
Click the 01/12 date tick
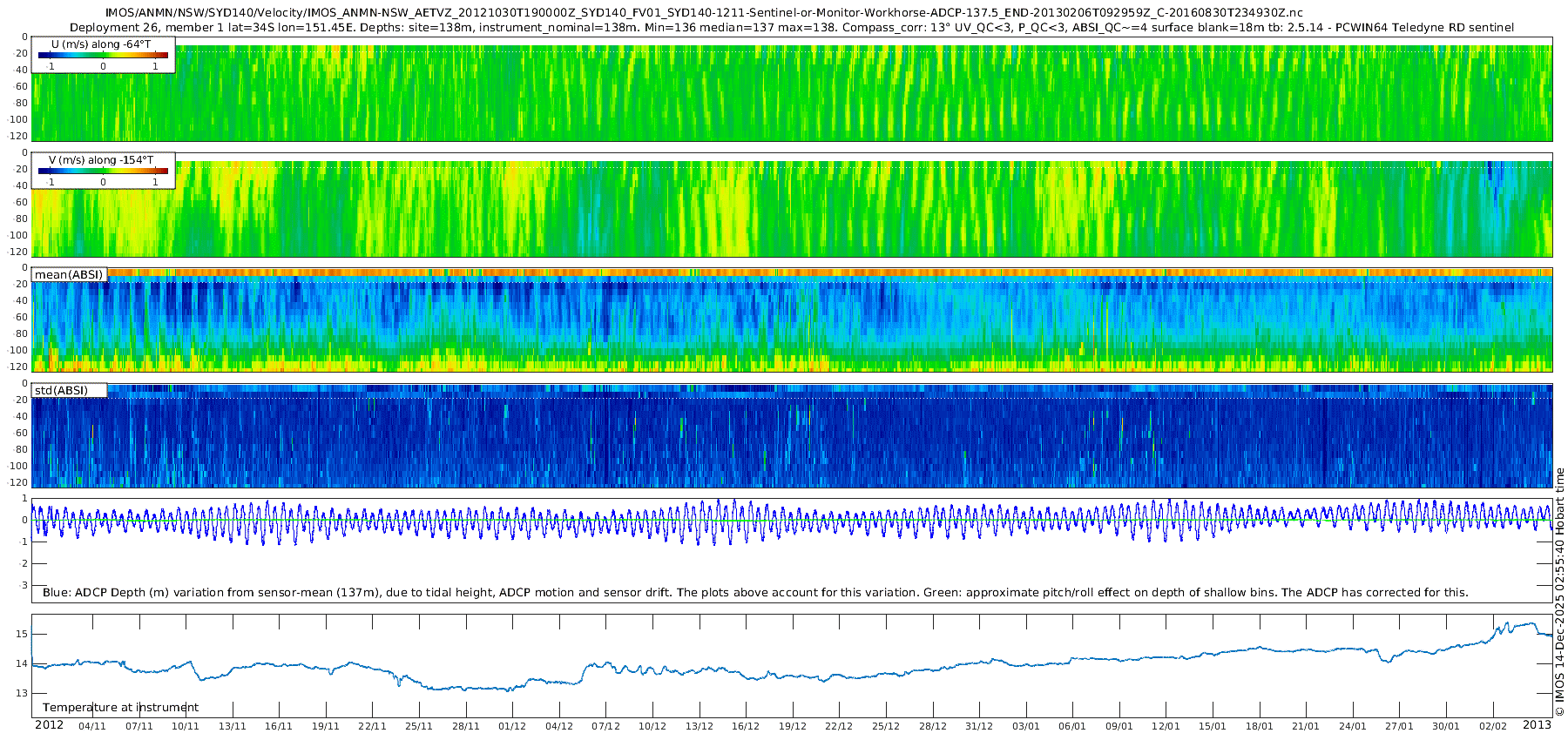pos(512,726)
